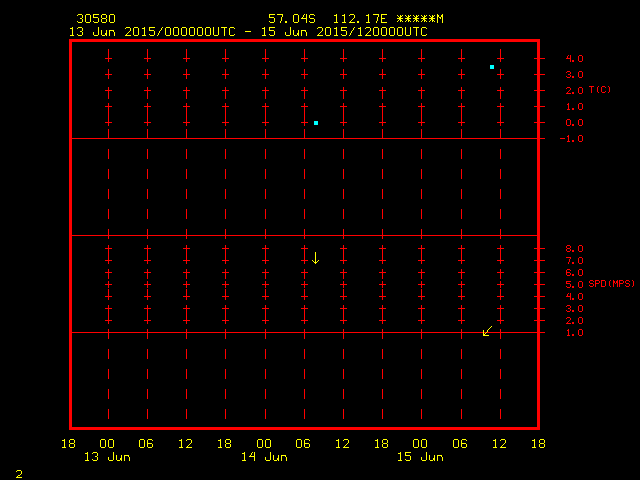
Task: Click the 00 hour label above 15 Jun
Action: pyautogui.click(x=420, y=444)
